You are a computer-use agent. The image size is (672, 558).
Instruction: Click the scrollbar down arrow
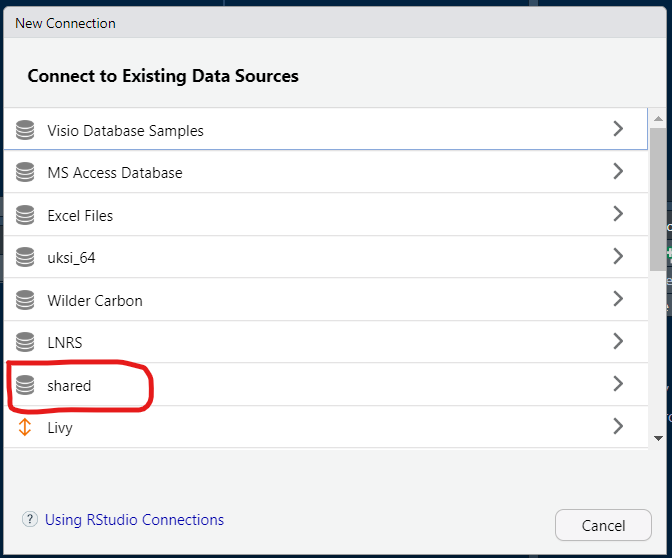[658, 438]
